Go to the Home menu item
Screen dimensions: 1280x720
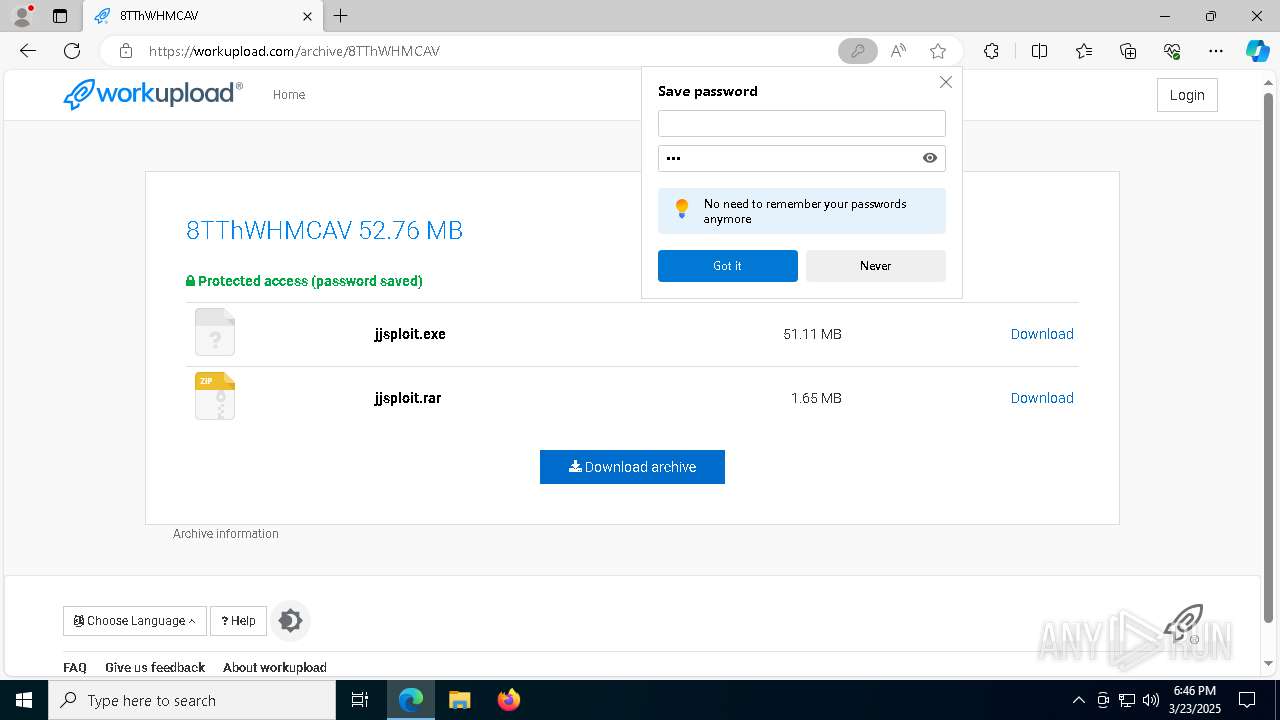(x=289, y=95)
